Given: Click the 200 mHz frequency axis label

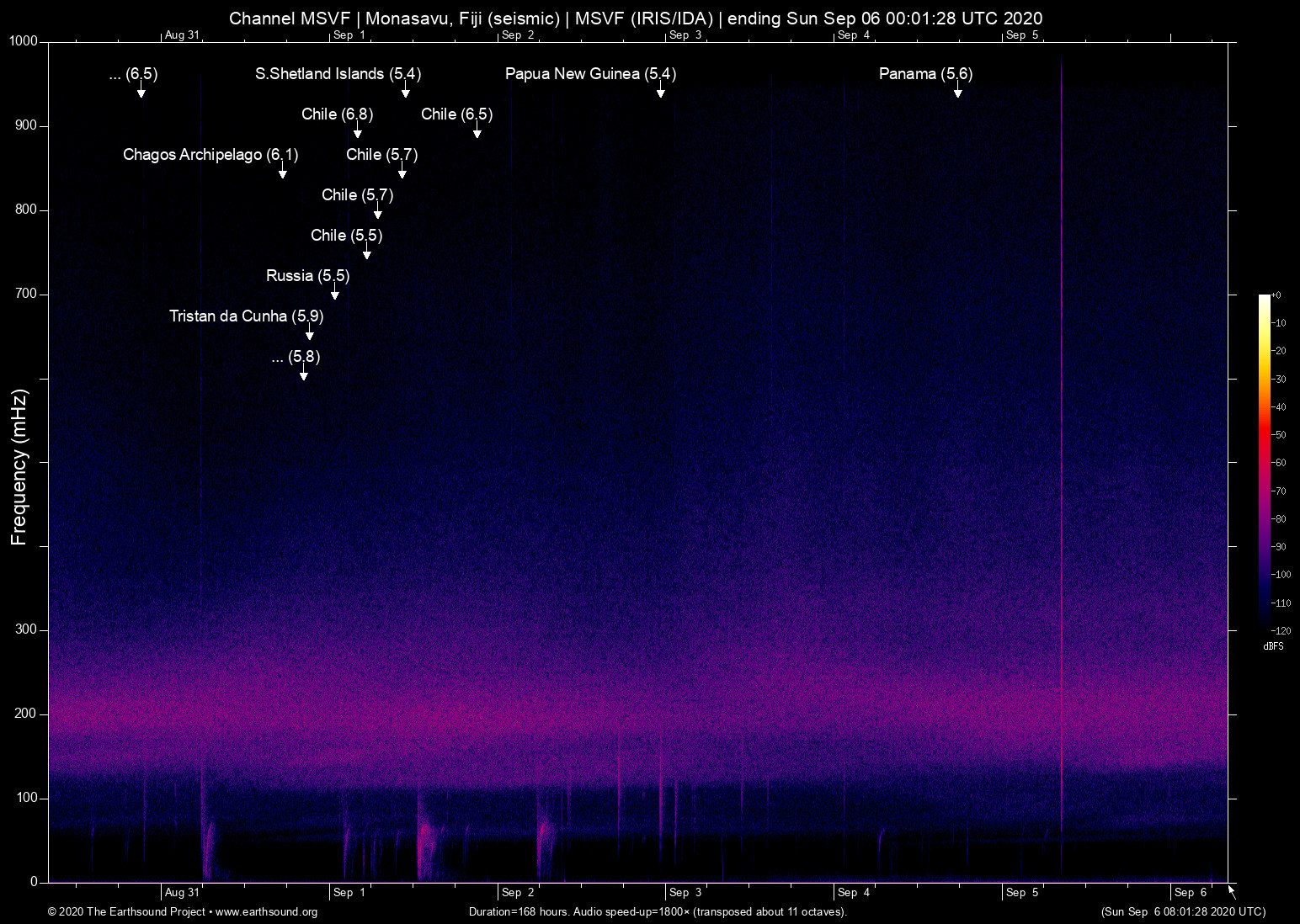Looking at the screenshot, I should pos(25,714).
